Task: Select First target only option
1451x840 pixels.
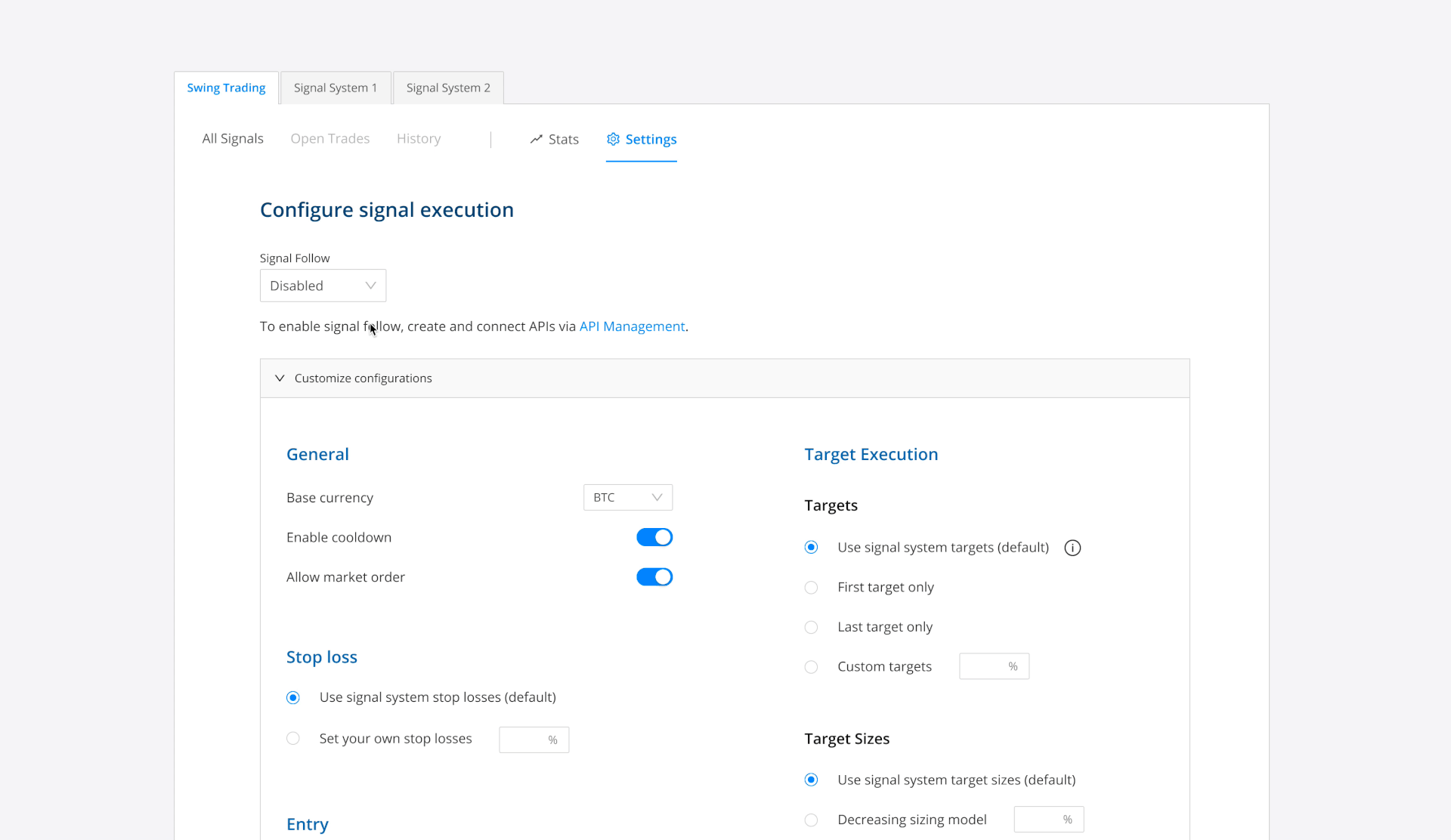Action: tap(811, 588)
